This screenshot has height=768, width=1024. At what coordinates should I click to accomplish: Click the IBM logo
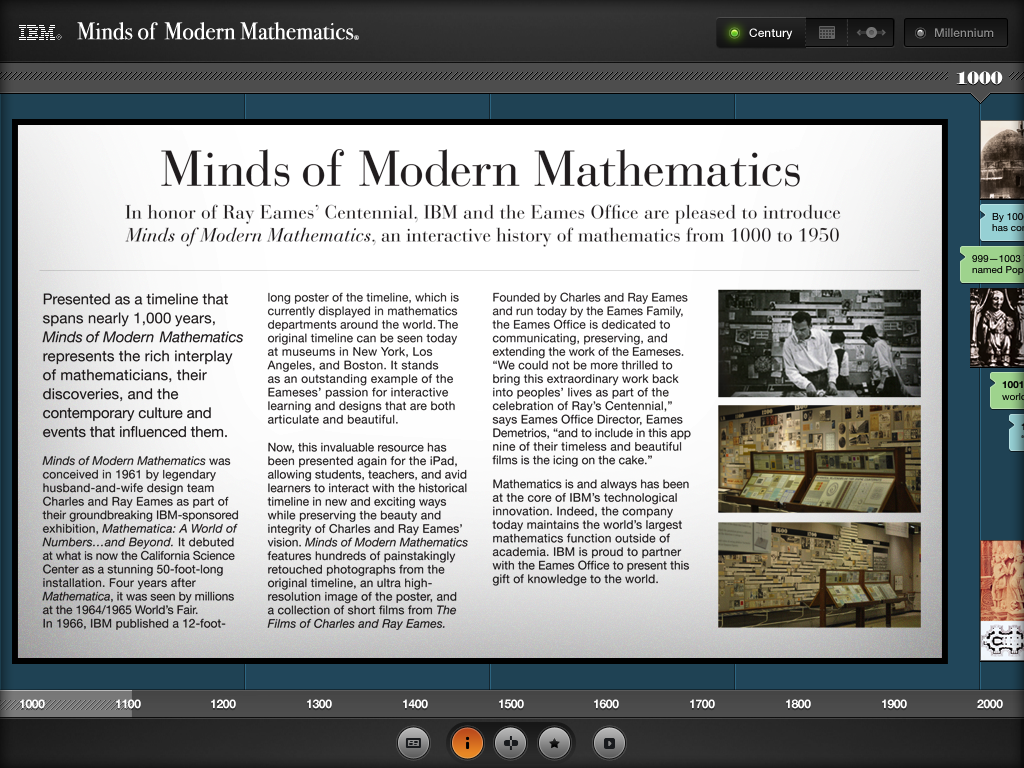click(x=39, y=33)
